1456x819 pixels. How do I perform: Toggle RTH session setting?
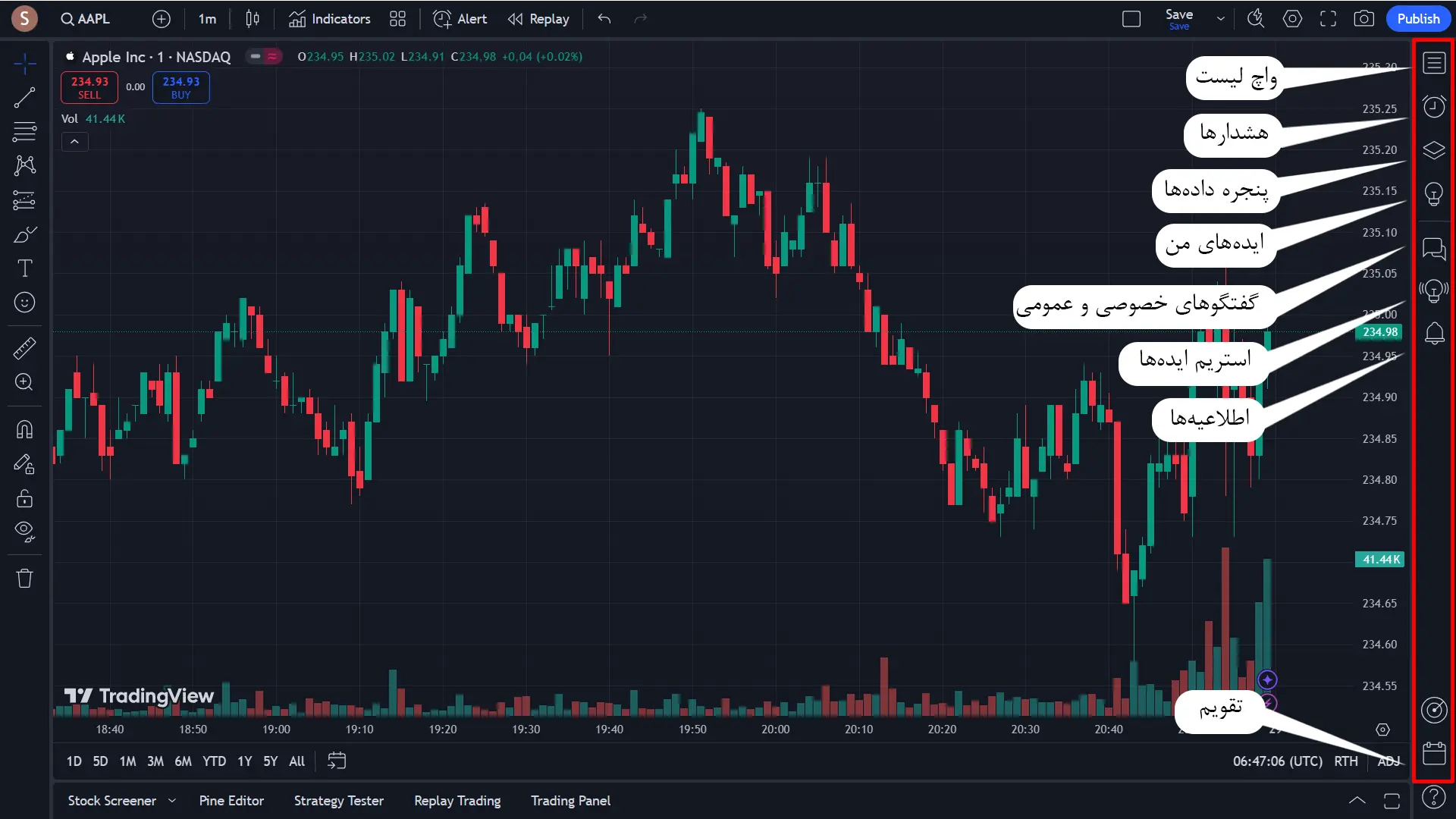coord(1346,761)
